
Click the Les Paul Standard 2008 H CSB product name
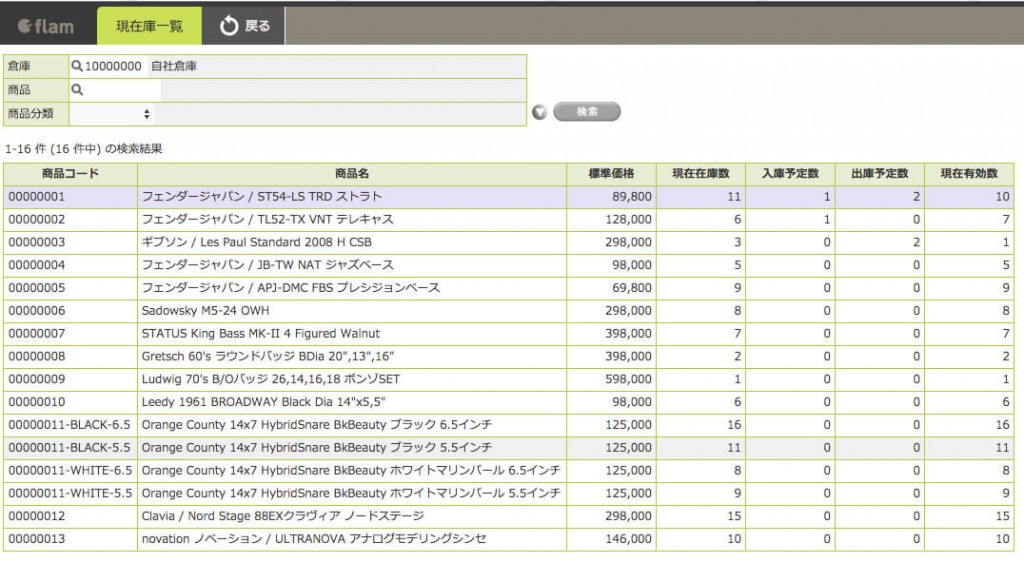(257, 242)
